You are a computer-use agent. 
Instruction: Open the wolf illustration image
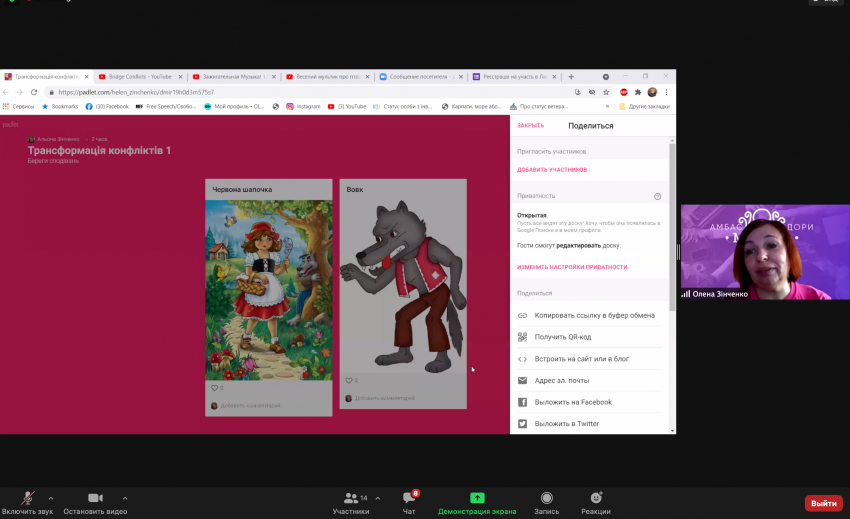[x=403, y=286]
